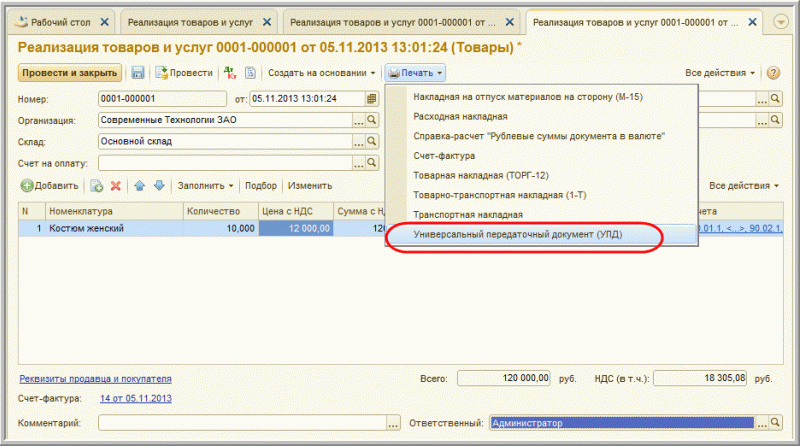Click the Всего total field 120 000,00

504,378
